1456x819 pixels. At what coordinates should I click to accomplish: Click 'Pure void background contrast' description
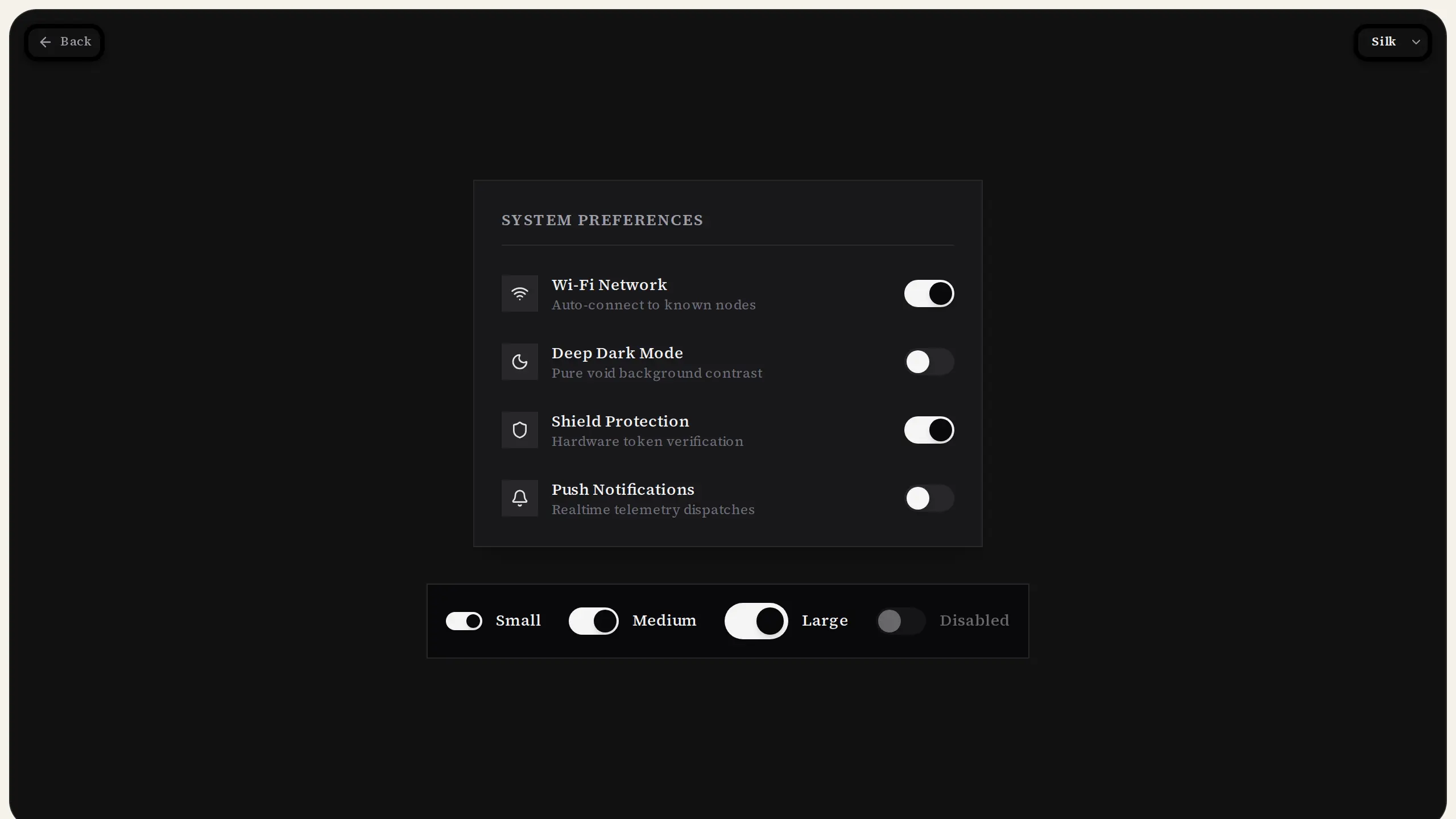pos(657,374)
